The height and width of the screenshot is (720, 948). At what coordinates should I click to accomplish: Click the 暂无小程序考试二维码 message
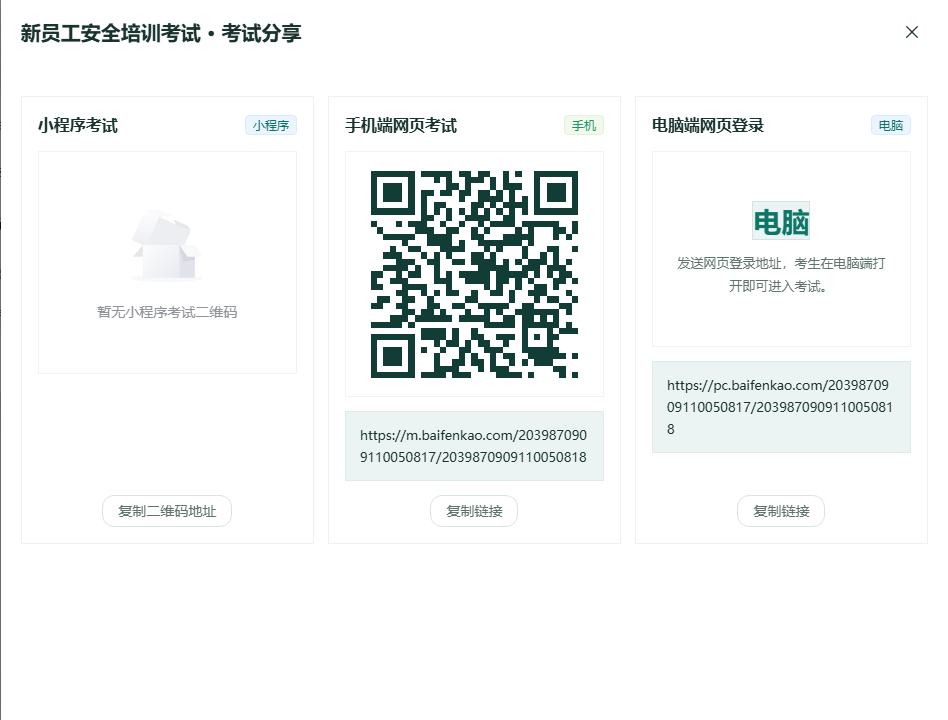(167, 312)
